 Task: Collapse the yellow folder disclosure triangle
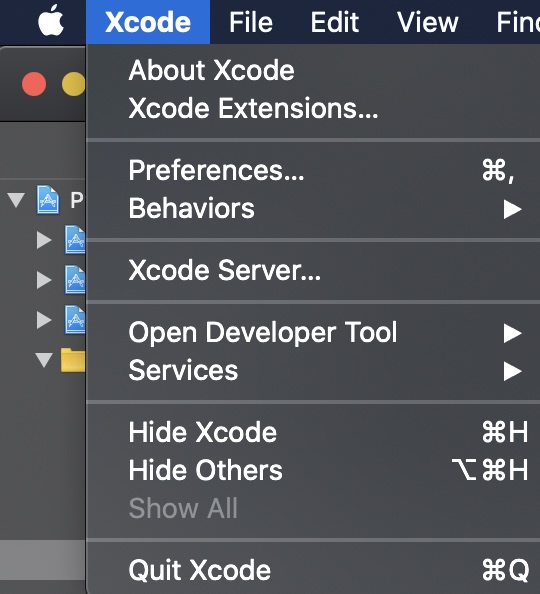pyautogui.click(x=44, y=360)
